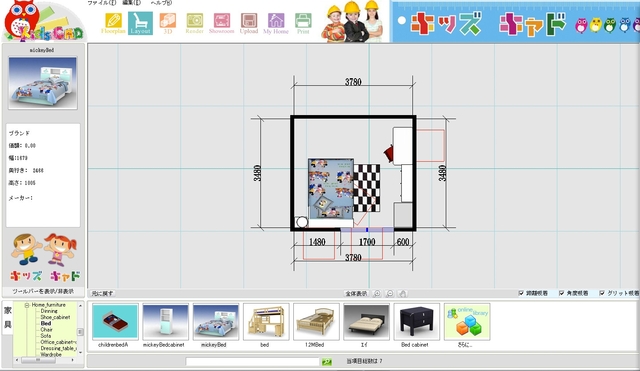Switch to 3D view icon

coord(167,23)
